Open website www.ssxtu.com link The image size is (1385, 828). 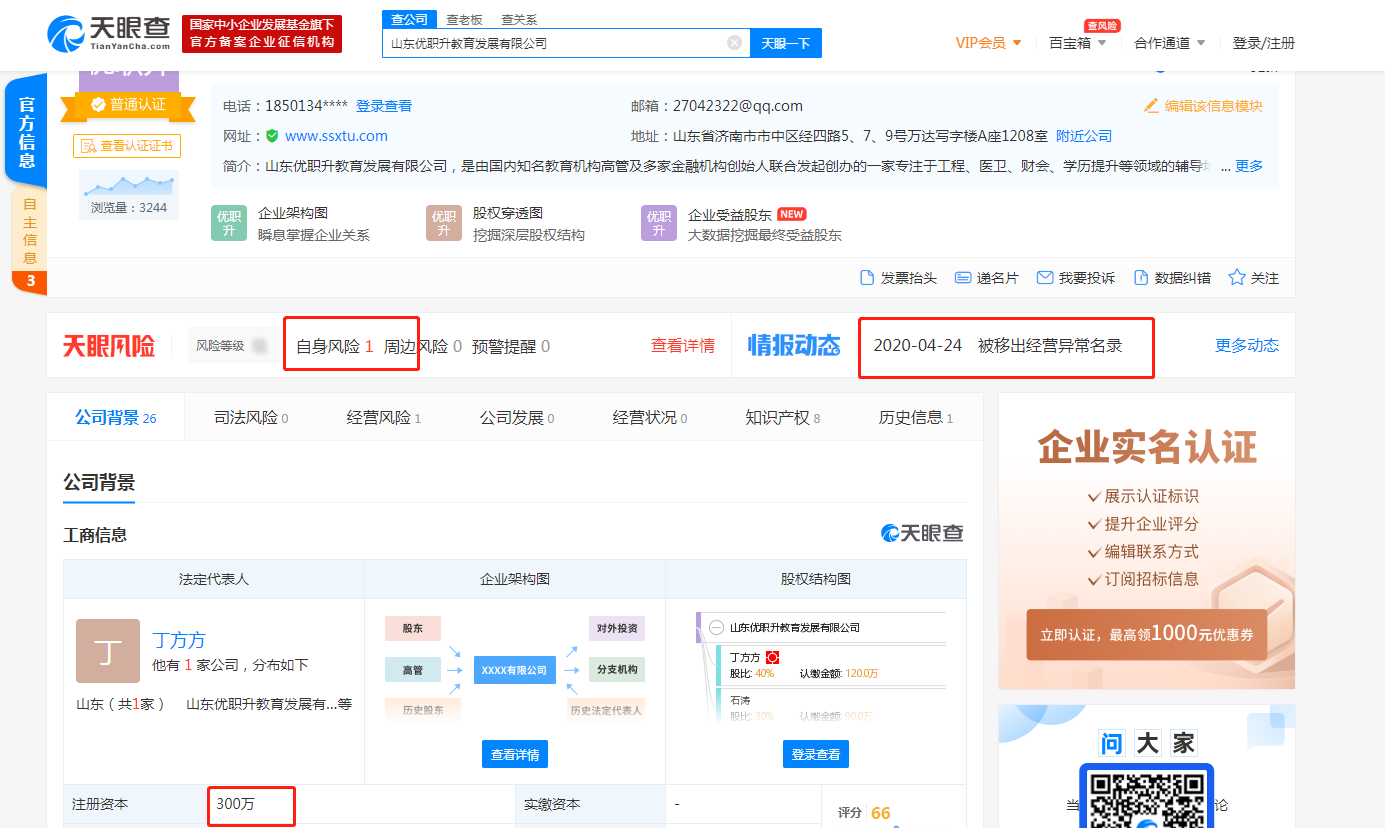336,136
